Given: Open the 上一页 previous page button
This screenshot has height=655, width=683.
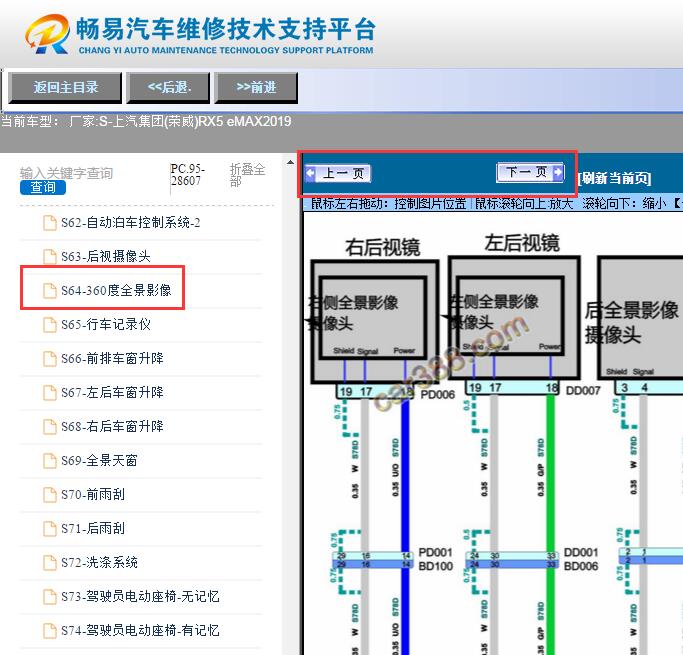Looking at the screenshot, I should (x=338, y=173).
